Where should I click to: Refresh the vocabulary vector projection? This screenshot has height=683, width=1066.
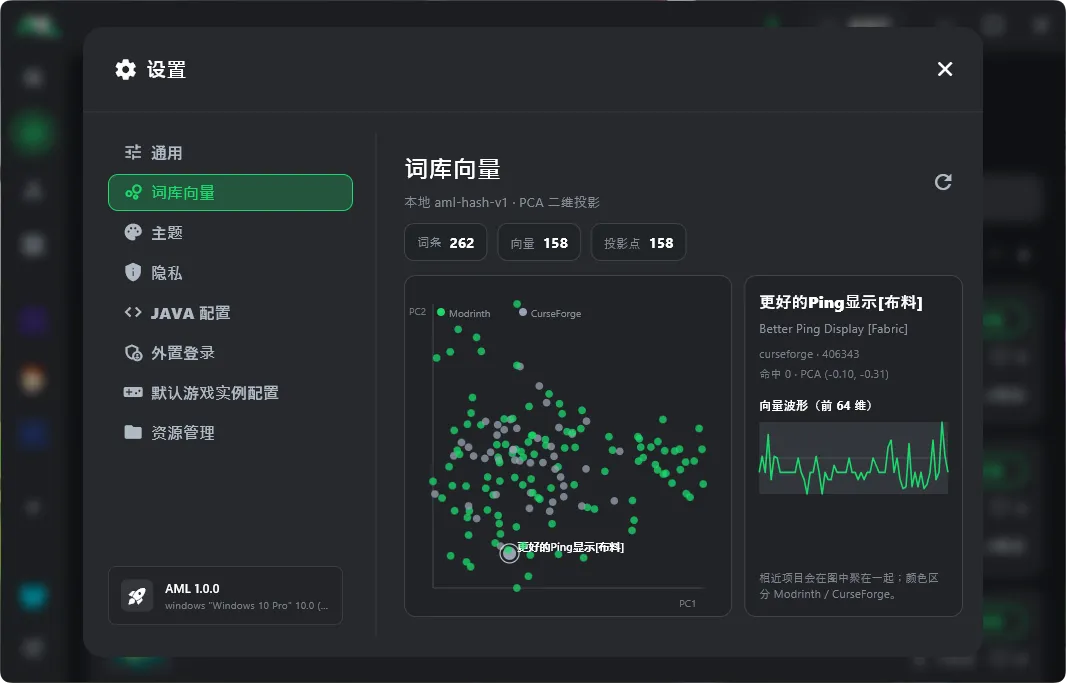click(943, 181)
